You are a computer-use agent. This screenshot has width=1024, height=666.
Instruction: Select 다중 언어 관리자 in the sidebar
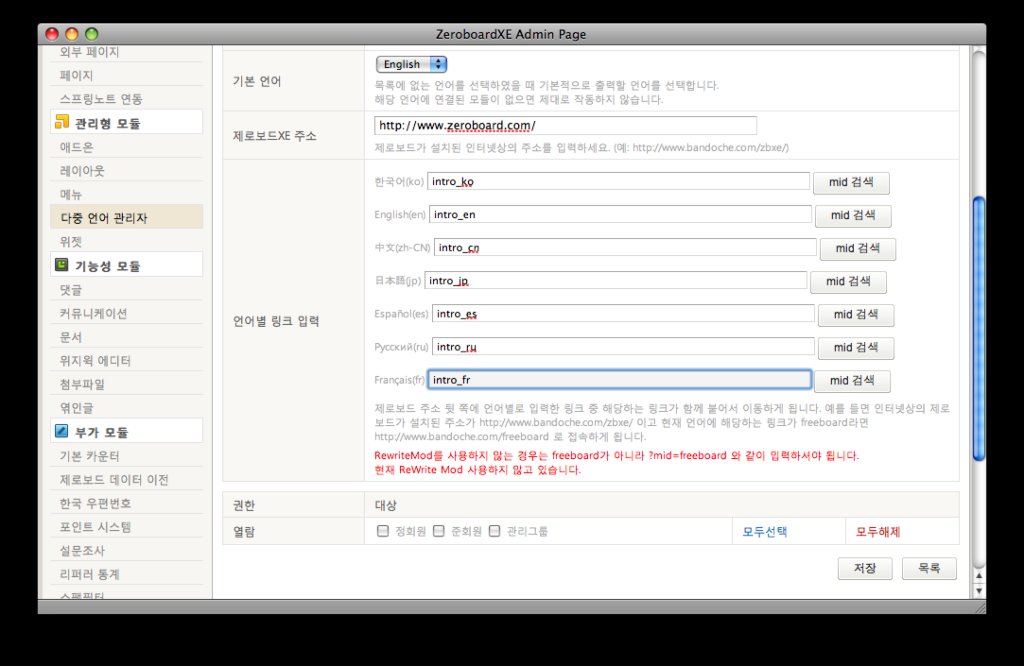(127, 217)
